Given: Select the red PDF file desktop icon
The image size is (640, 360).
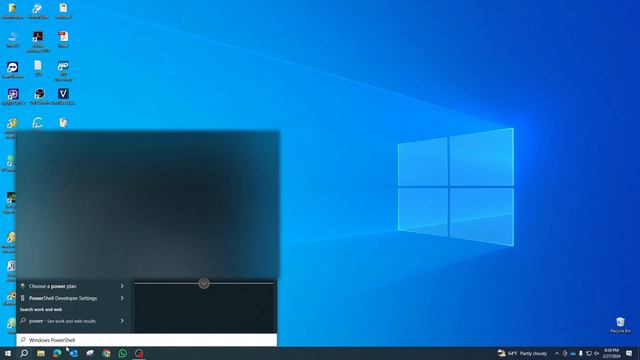Looking at the screenshot, I should (x=63, y=40).
